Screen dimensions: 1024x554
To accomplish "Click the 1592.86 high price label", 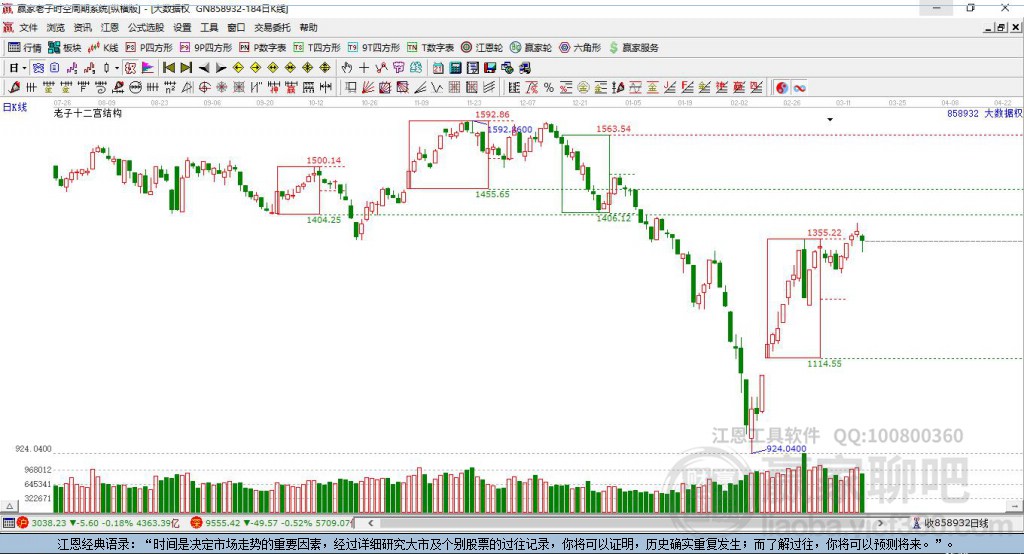I will point(492,114).
